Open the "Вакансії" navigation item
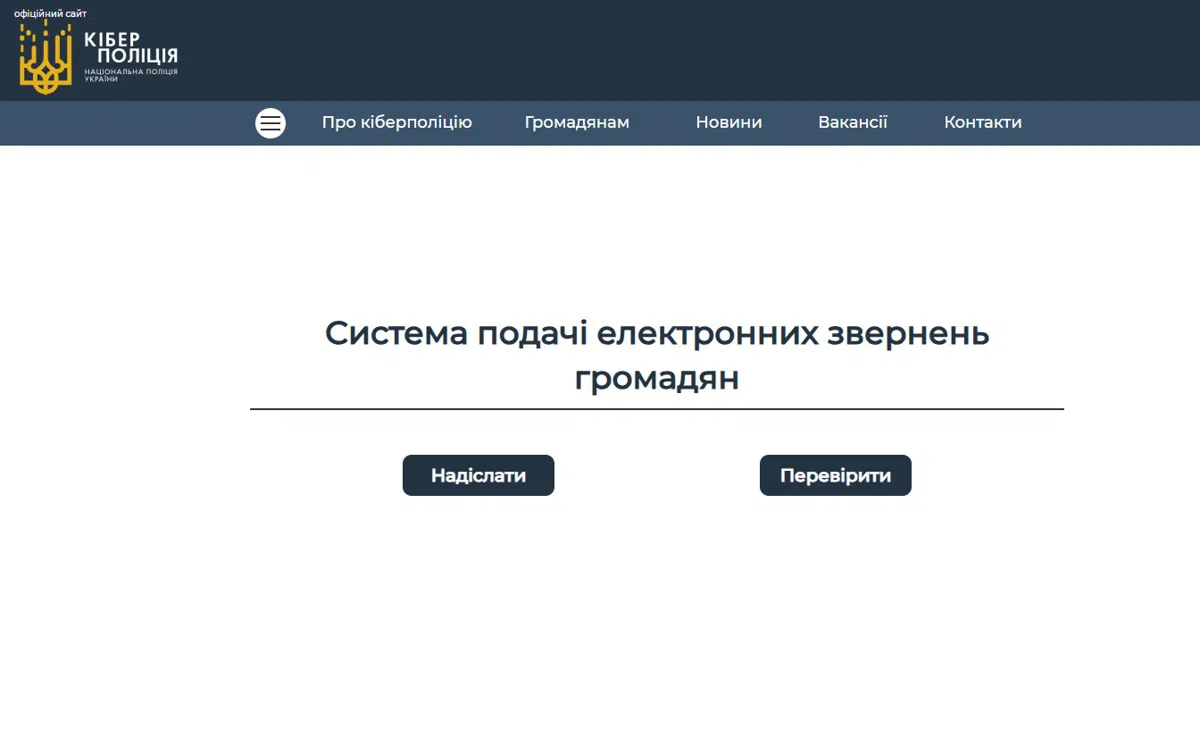This screenshot has width=1200, height=746. click(853, 123)
